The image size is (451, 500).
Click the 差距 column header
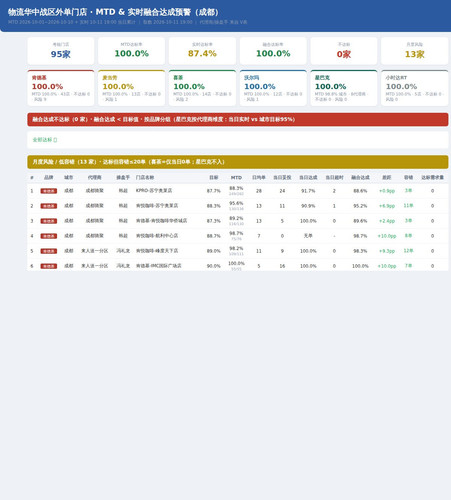[387, 177]
